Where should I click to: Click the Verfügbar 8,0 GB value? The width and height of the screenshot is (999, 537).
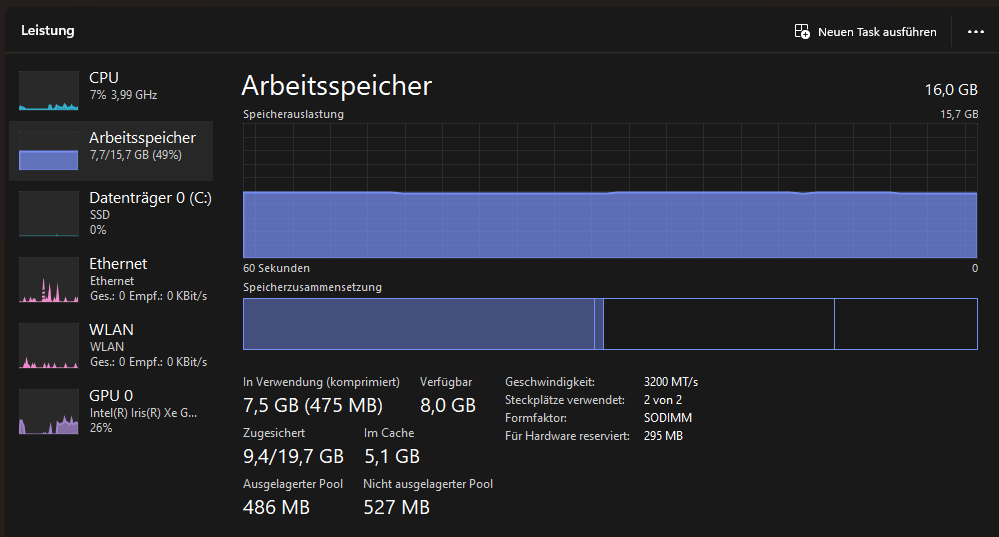pyautogui.click(x=447, y=405)
